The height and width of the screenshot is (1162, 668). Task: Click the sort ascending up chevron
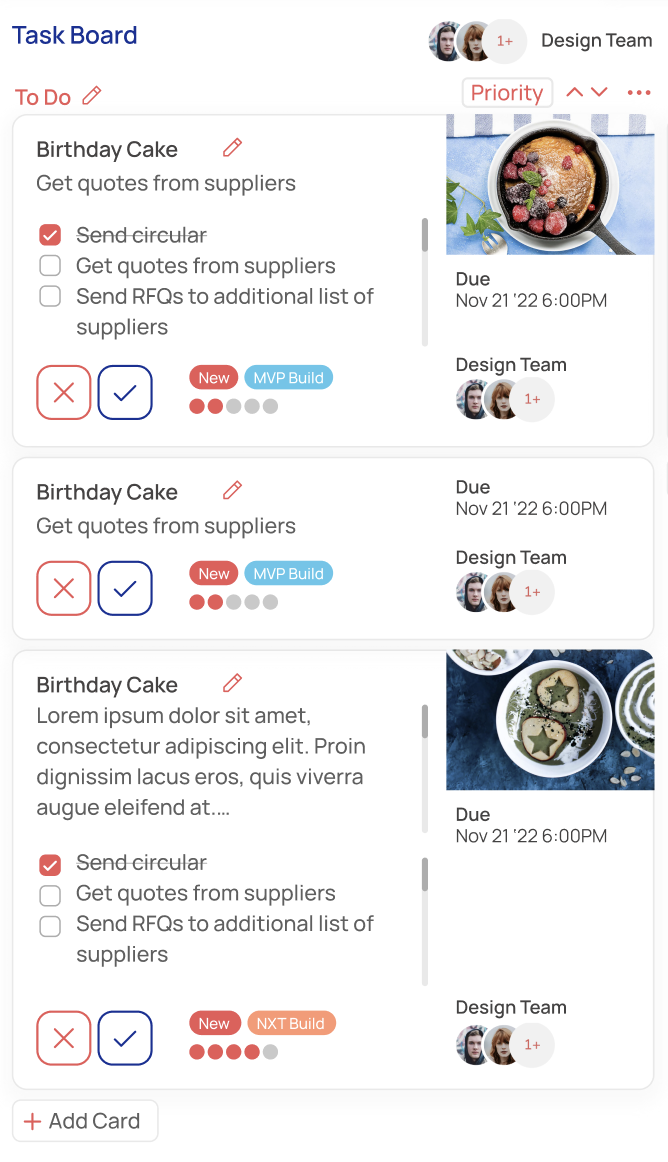pos(574,92)
